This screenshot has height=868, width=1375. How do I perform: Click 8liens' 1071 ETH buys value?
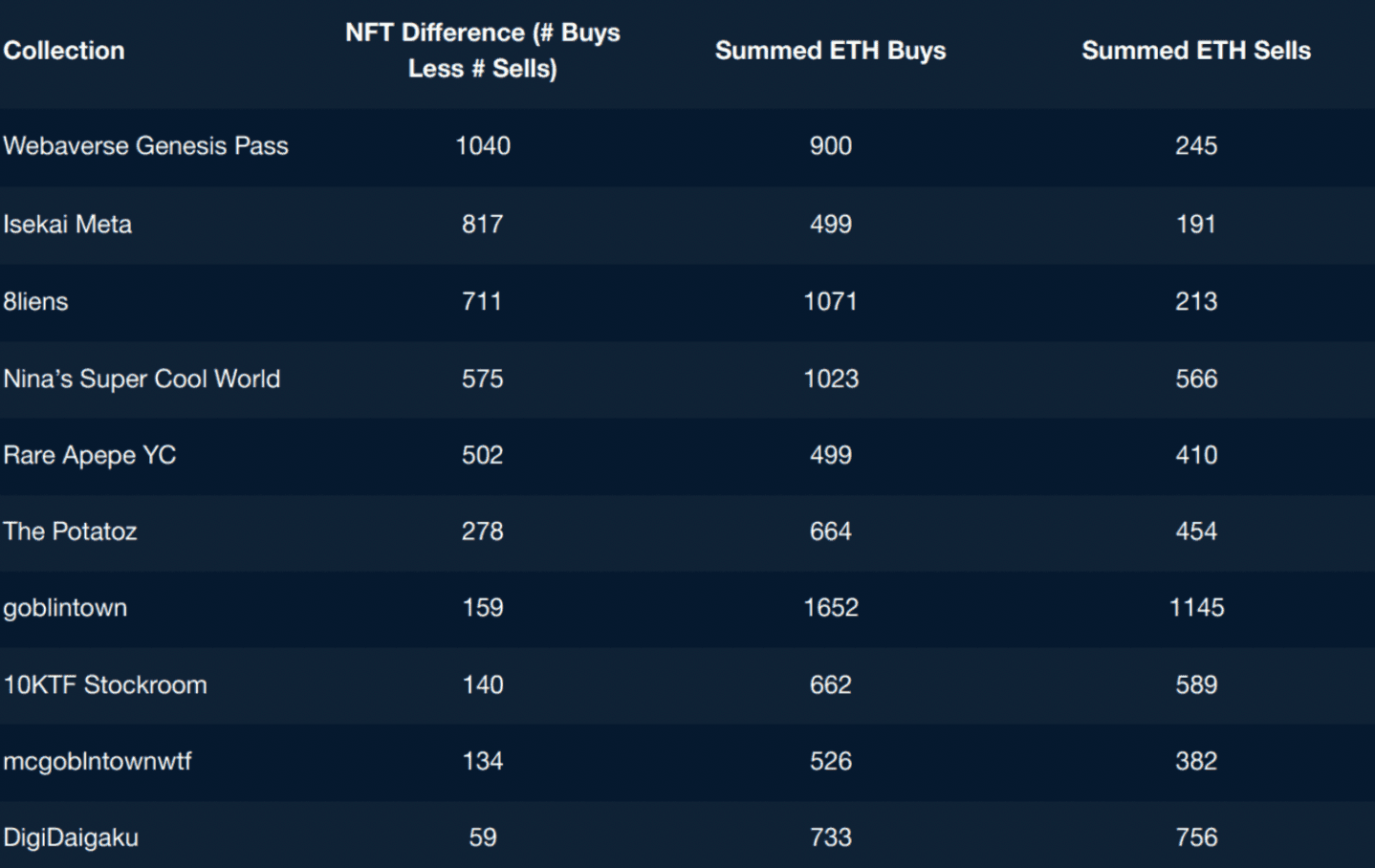coord(831,302)
